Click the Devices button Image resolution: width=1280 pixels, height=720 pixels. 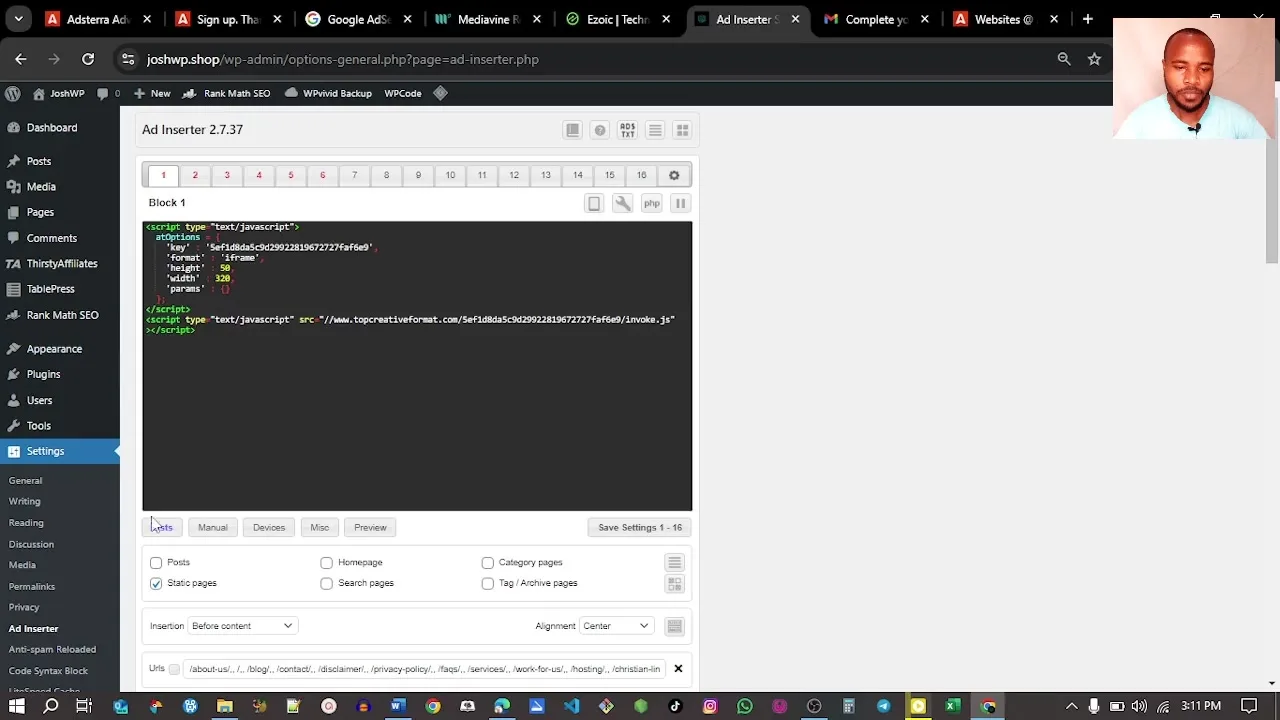(269, 527)
